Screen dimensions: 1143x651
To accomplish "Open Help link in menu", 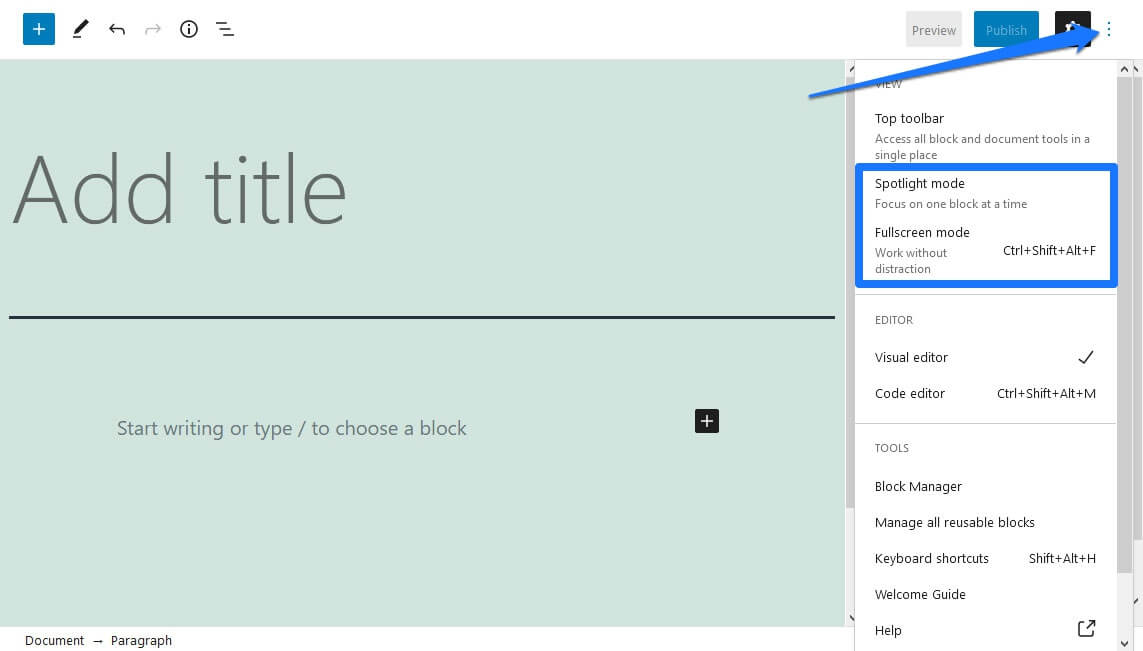I will click(x=985, y=630).
